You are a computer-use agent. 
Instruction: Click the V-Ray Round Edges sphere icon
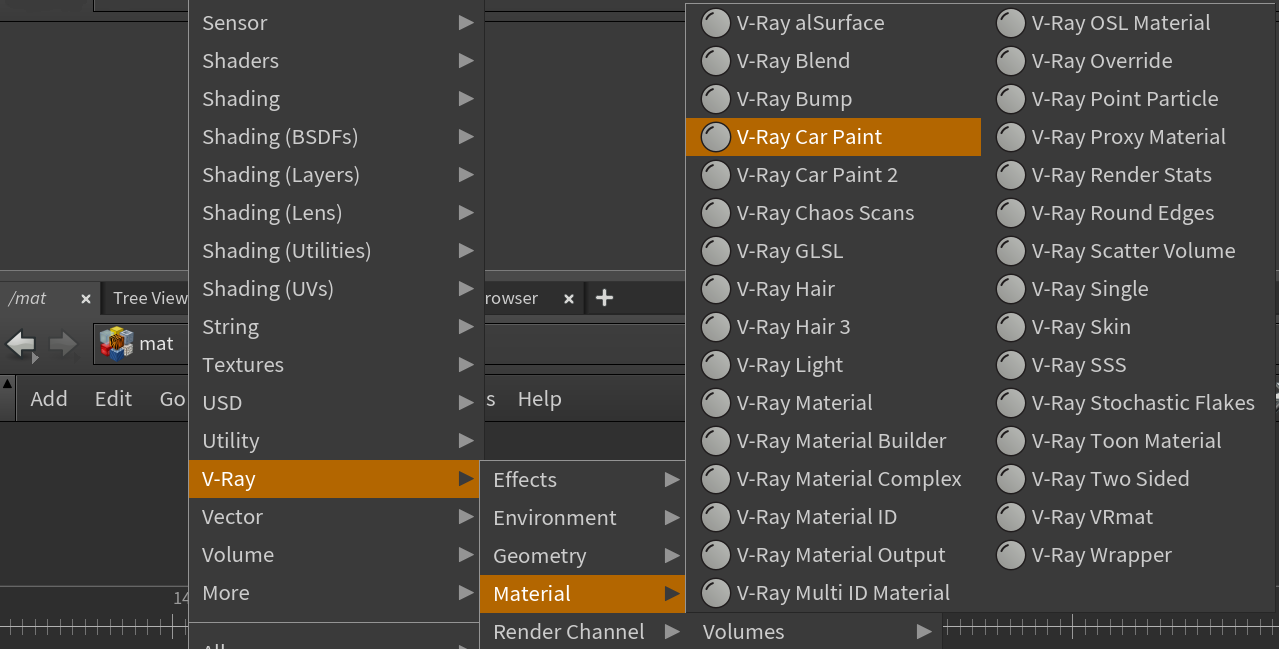tap(1011, 213)
